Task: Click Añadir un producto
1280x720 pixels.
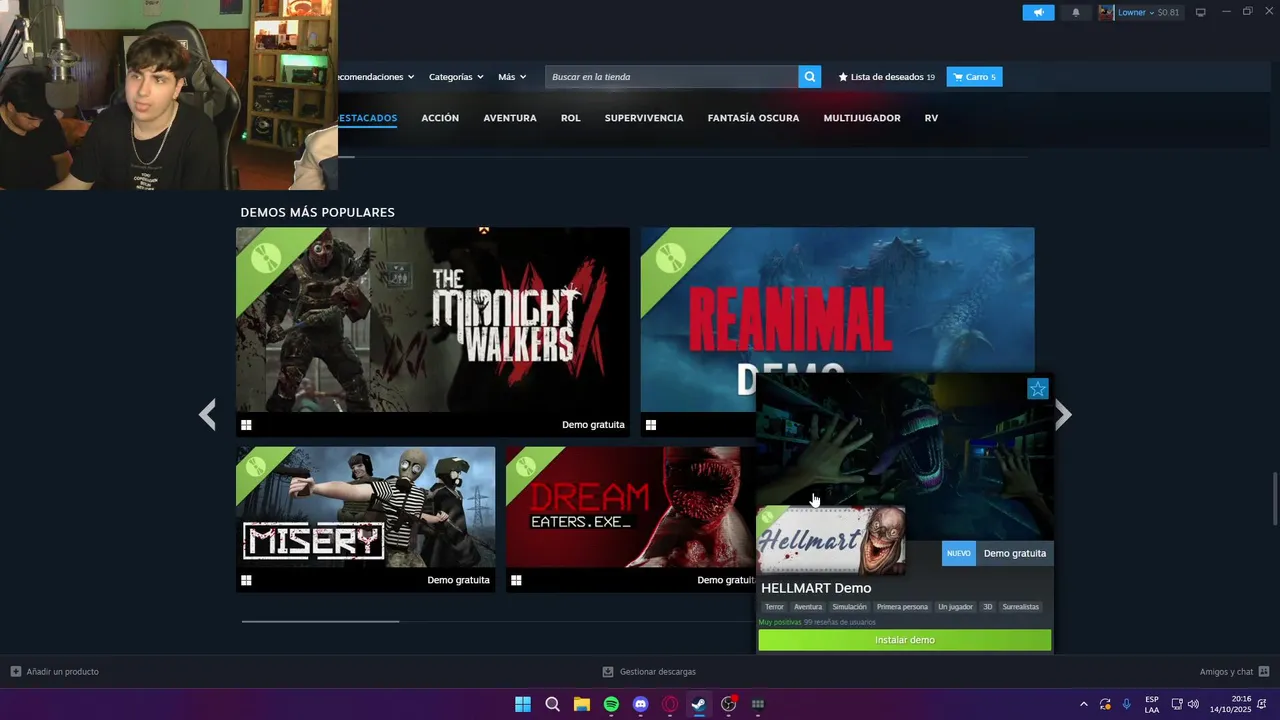Action: (x=55, y=672)
